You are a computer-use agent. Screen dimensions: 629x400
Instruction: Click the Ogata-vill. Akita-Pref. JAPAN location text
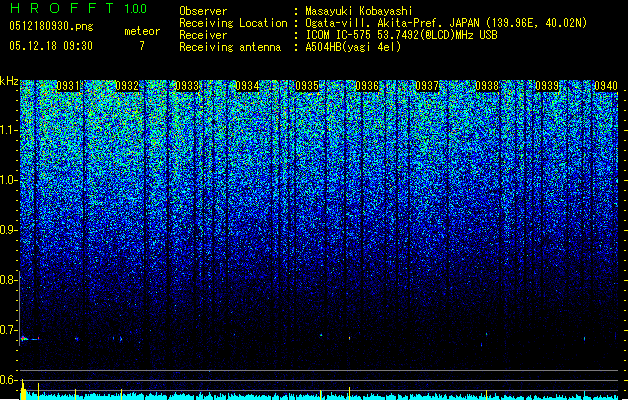tap(446, 23)
